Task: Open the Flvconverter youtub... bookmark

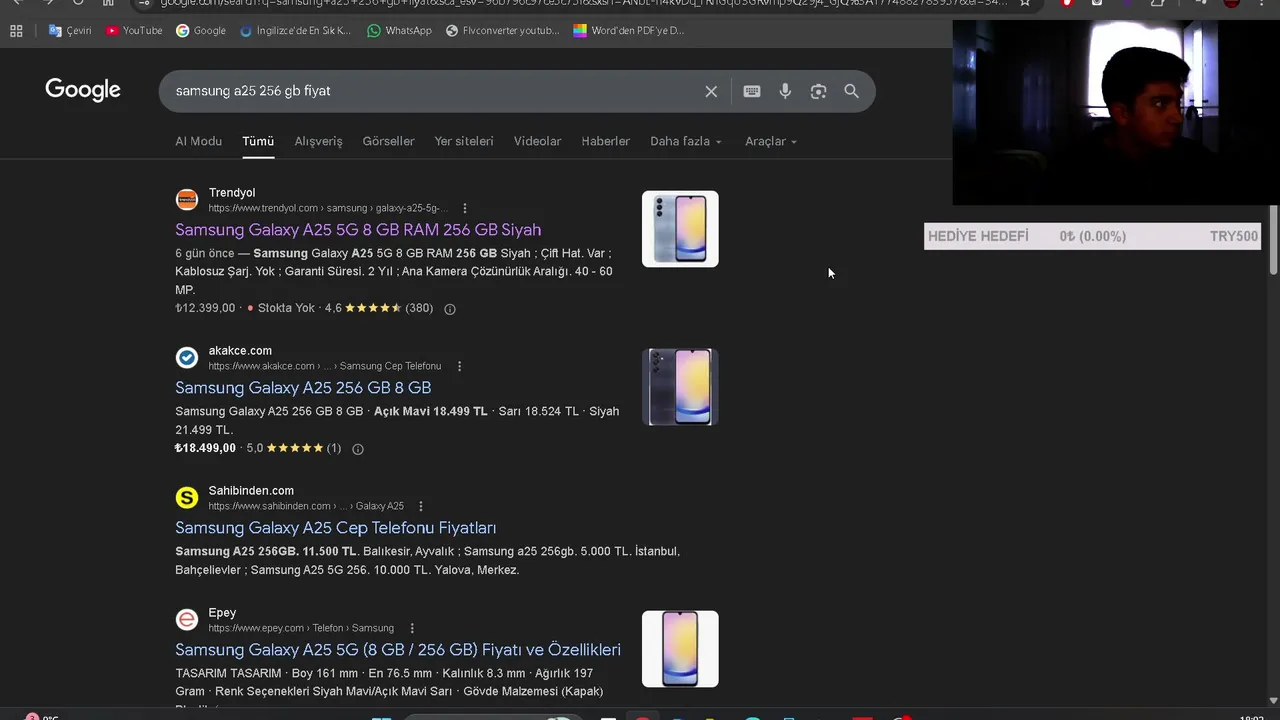Action: coord(502,31)
